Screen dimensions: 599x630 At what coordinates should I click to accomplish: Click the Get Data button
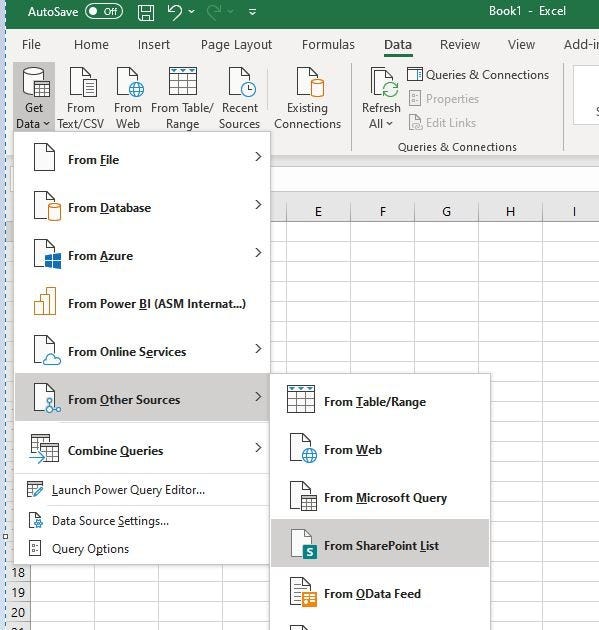(34, 97)
